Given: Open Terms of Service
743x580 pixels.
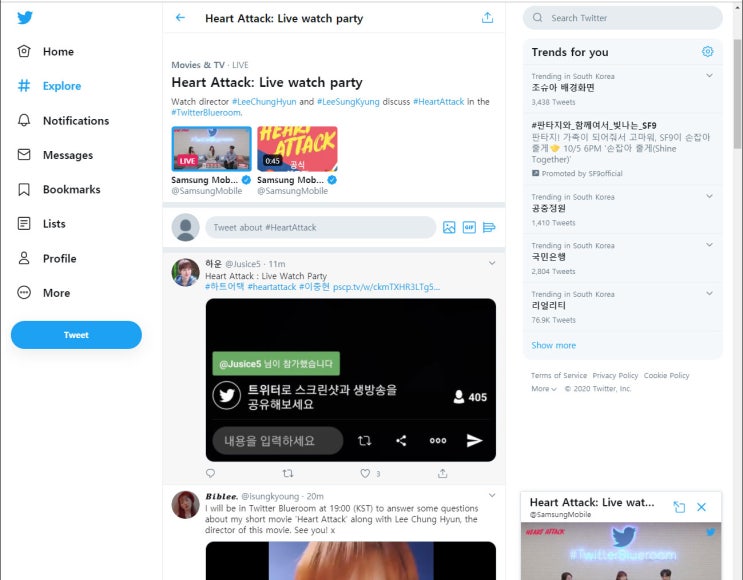Looking at the screenshot, I should click(559, 375).
